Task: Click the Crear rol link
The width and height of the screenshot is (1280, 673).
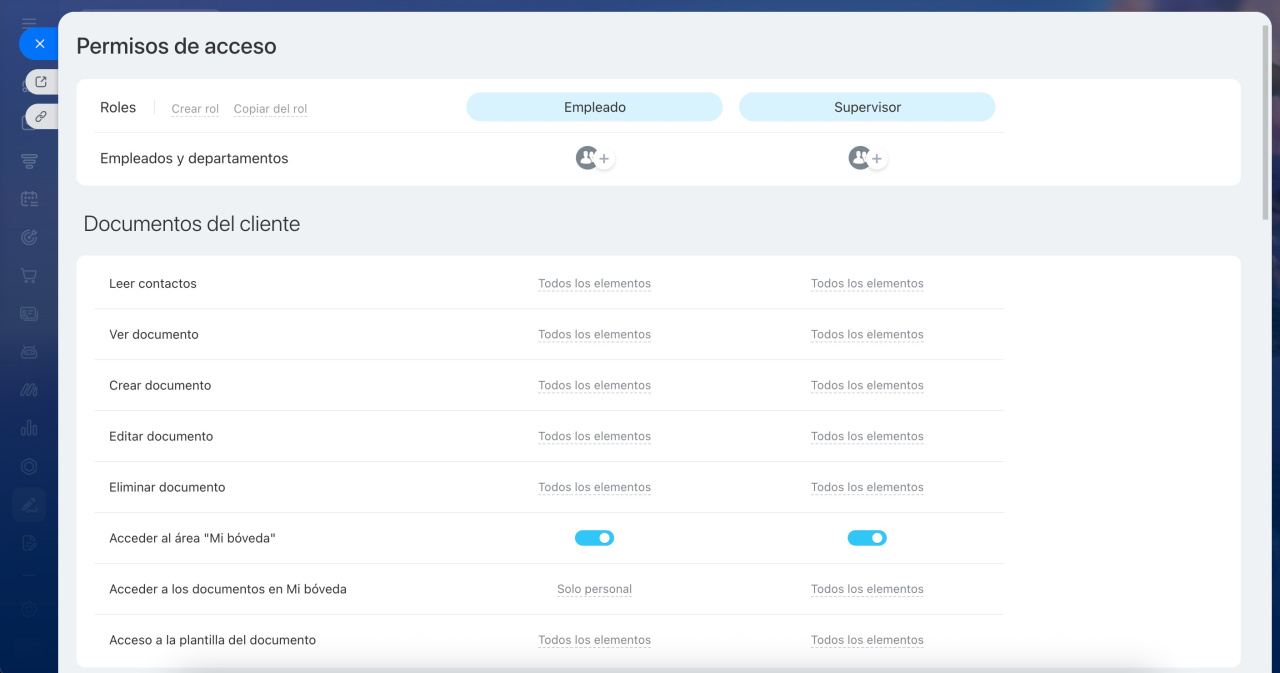Action: tap(195, 109)
